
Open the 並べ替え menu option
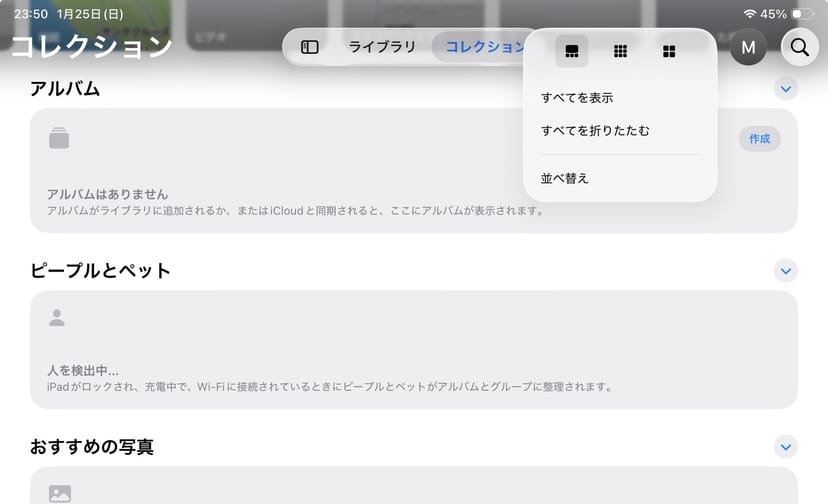[x=565, y=178]
